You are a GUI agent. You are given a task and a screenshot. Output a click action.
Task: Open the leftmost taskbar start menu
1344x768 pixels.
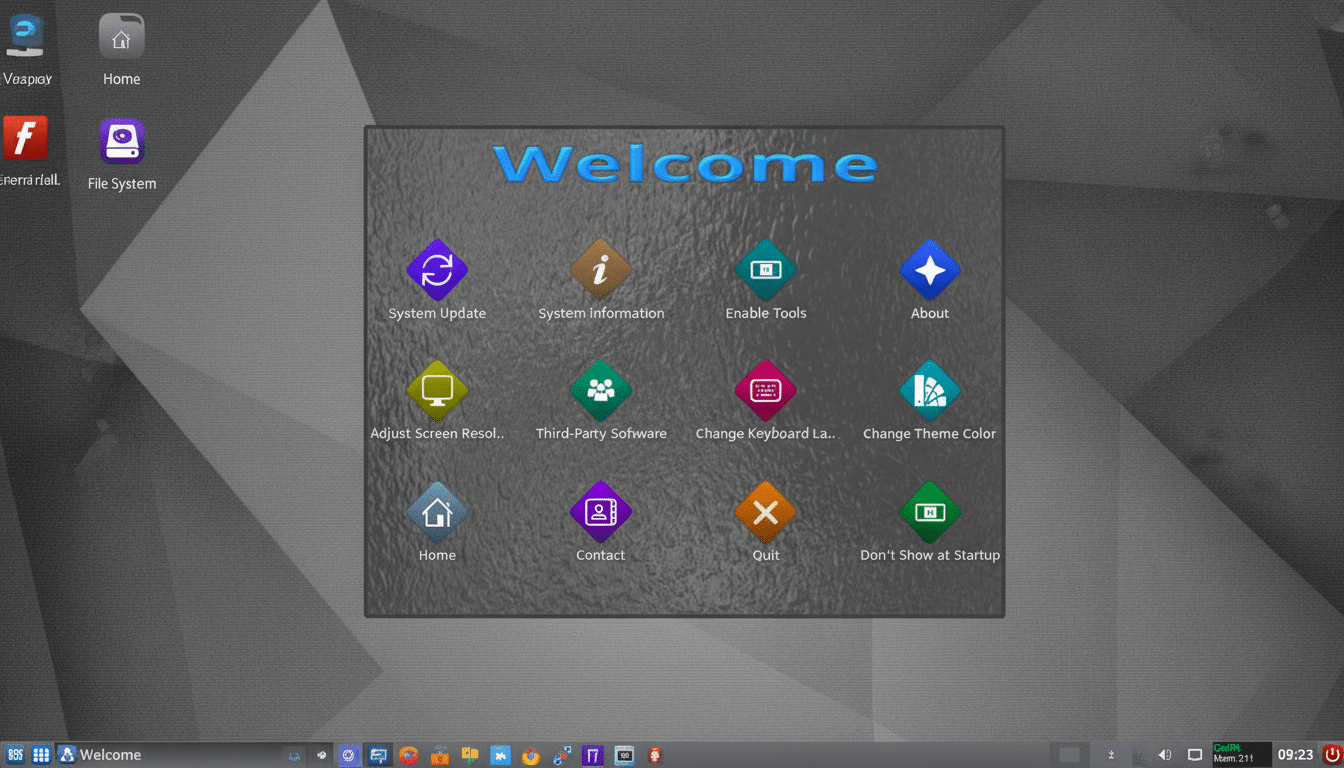pyautogui.click(x=14, y=755)
